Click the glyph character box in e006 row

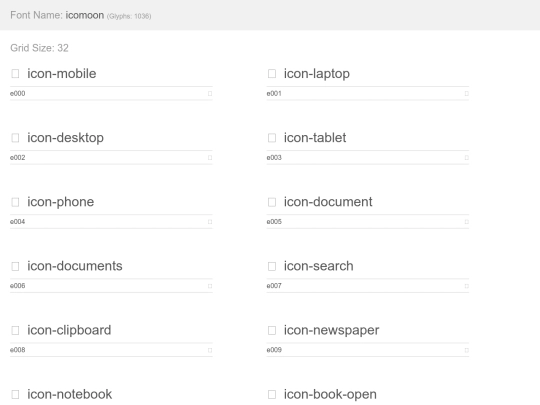tap(210, 286)
